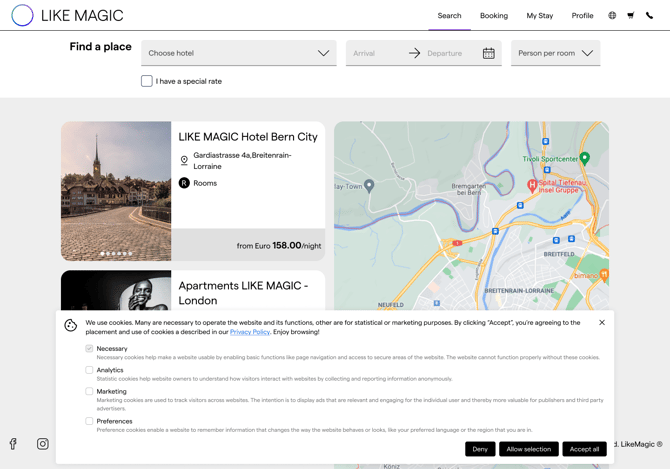Close the cookie banner with X
Image resolution: width=670 pixels, height=469 pixels.
[x=602, y=323]
